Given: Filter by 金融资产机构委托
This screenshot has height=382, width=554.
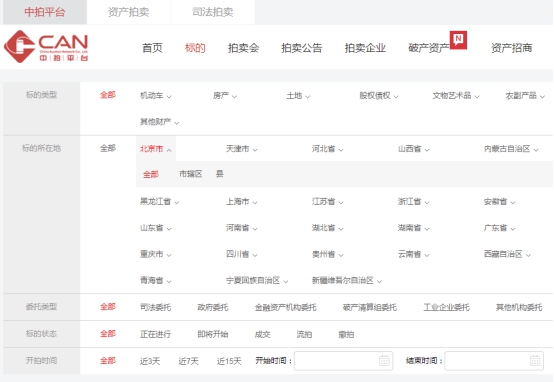Looking at the screenshot, I should pos(285,307).
